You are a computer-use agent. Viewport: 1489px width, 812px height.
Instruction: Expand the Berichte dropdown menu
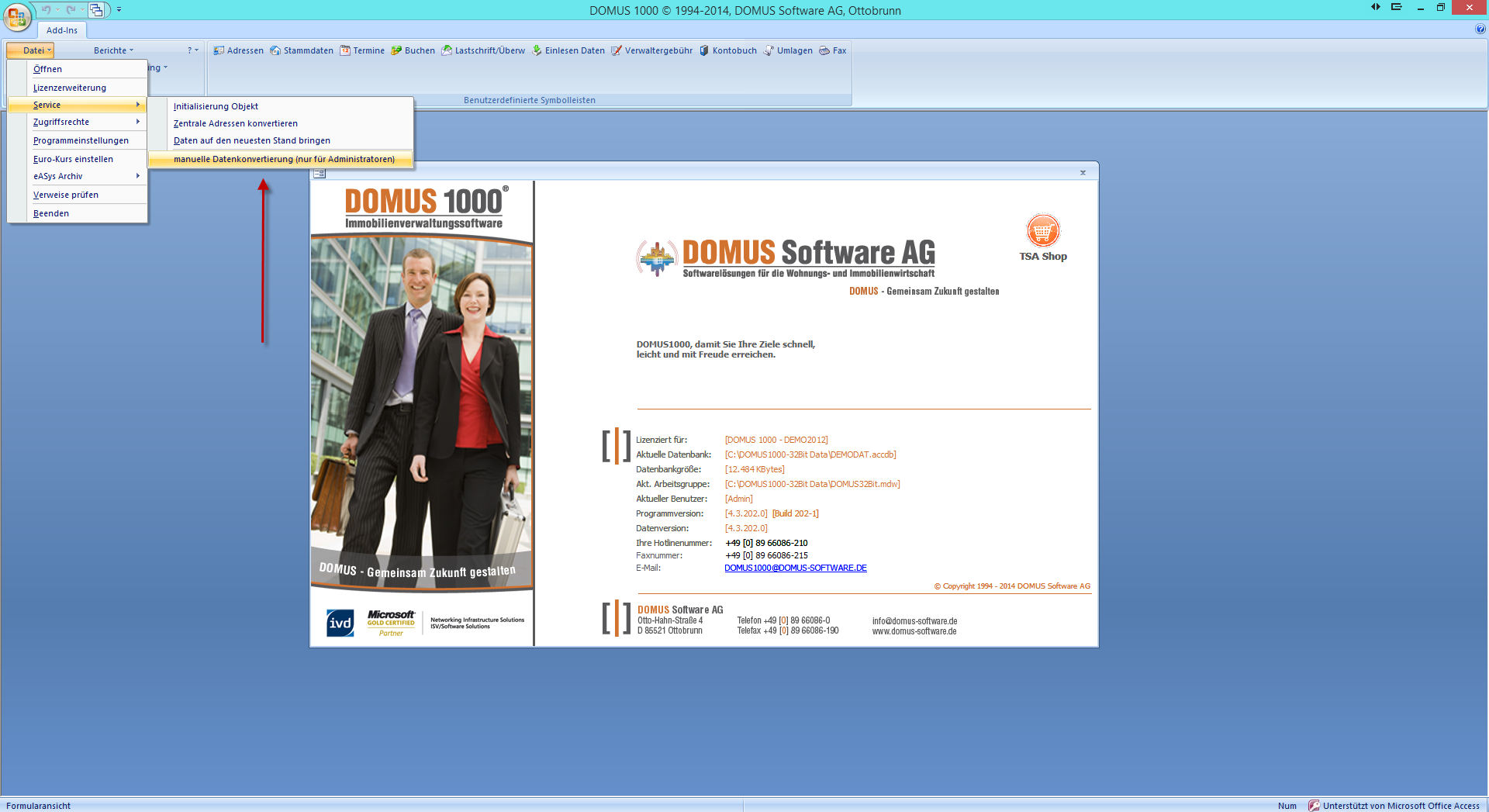[x=113, y=50]
